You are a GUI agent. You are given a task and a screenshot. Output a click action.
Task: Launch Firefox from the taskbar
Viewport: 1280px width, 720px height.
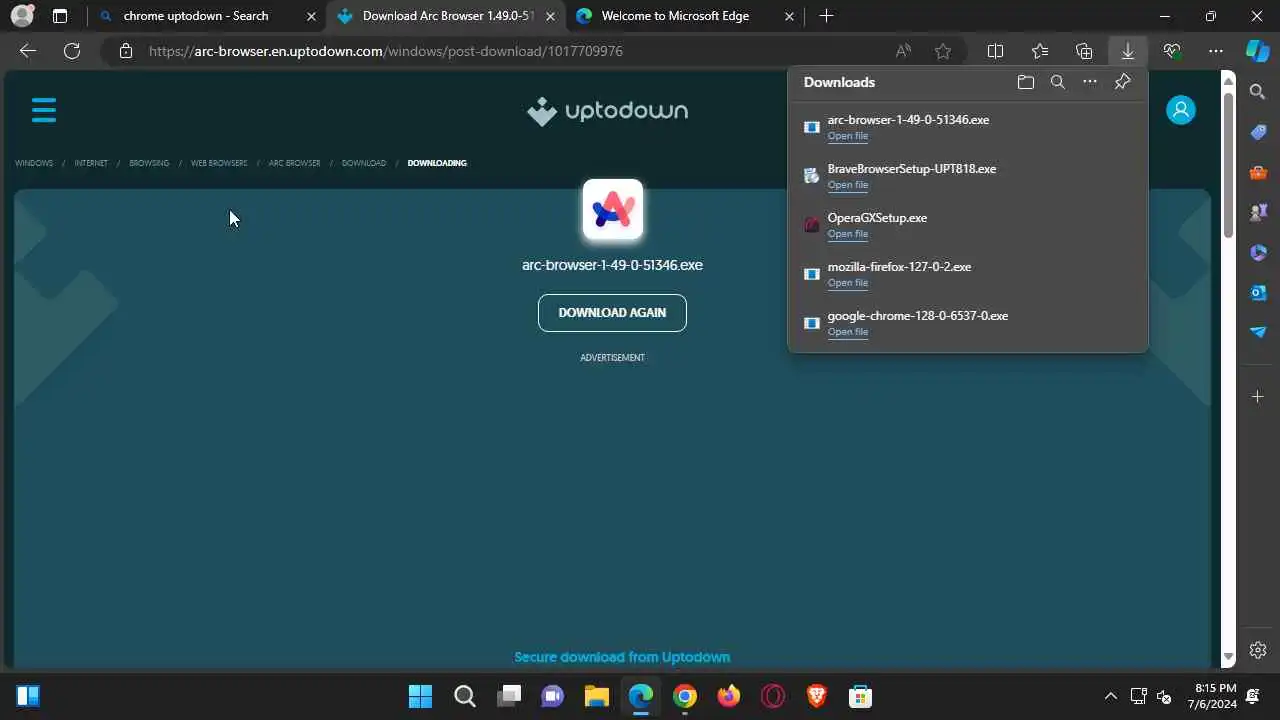pyautogui.click(x=729, y=696)
